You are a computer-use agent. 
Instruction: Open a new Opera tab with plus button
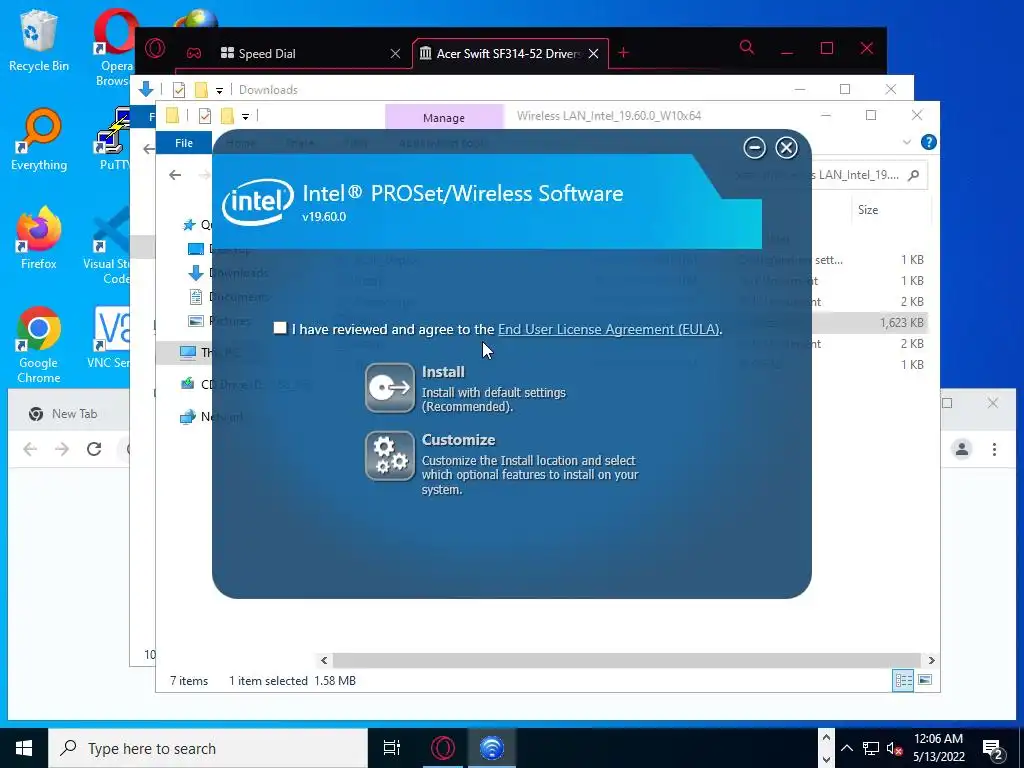[624, 53]
